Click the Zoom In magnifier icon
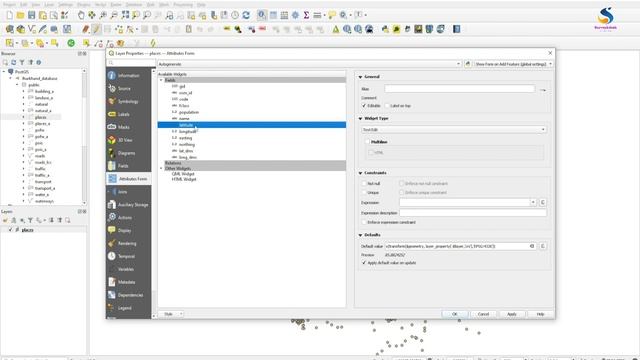The image size is (640, 360). pyautogui.click(x=103, y=15)
